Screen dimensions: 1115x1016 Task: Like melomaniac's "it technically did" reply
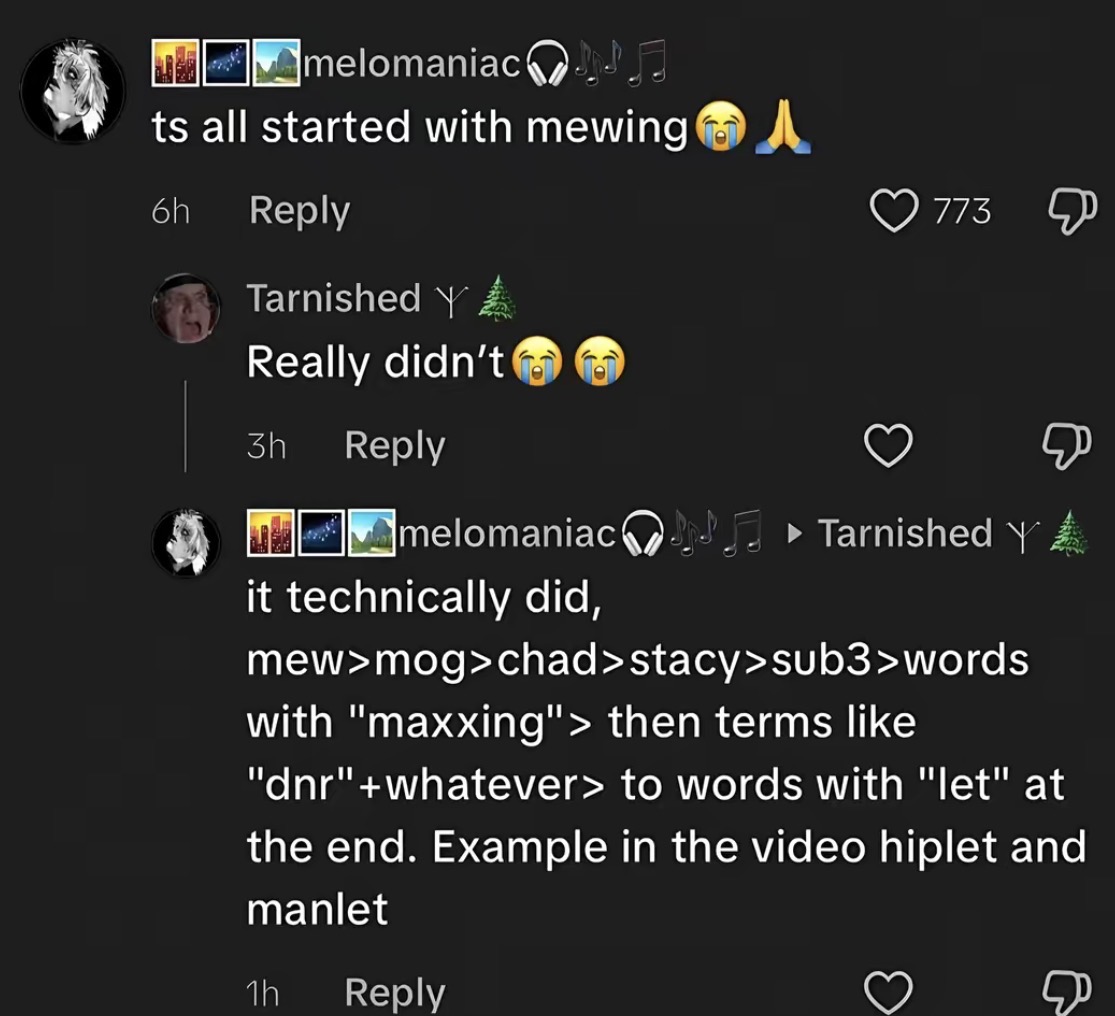click(x=888, y=992)
